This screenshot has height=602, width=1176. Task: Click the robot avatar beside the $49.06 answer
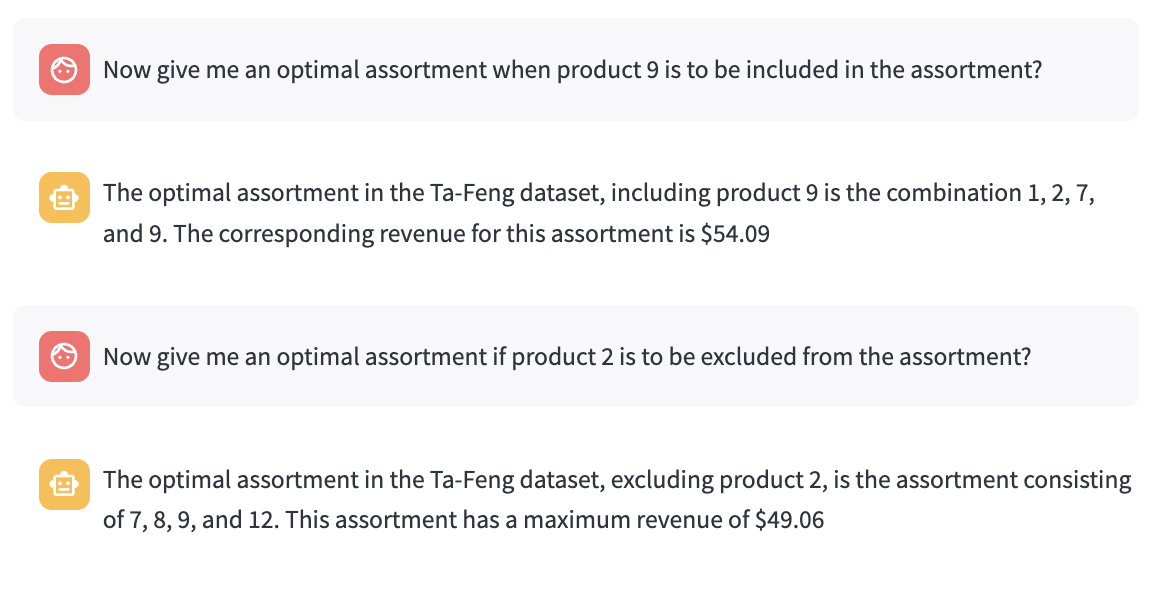point(64,485)
